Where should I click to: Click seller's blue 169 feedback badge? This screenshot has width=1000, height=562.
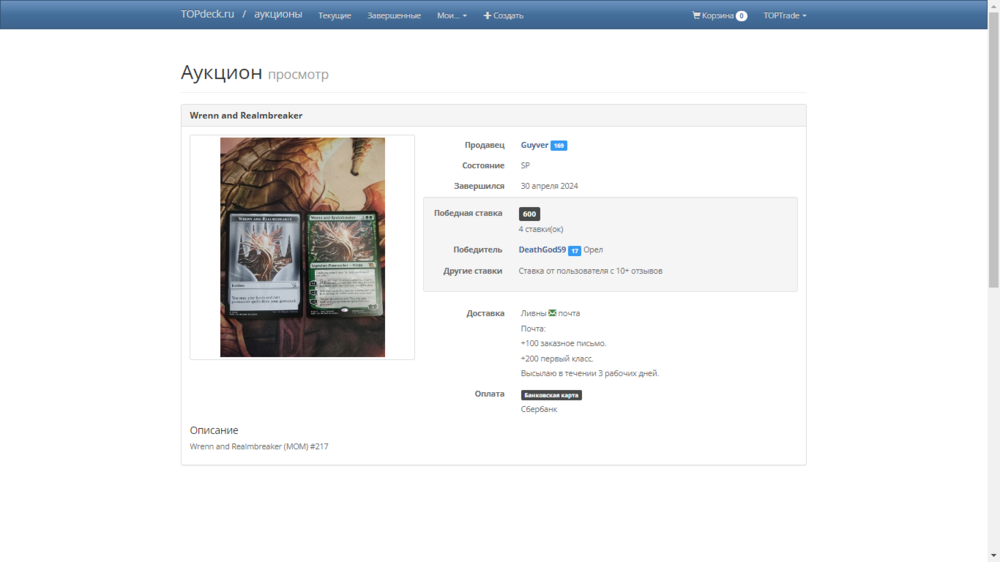[x=559, y=146]
